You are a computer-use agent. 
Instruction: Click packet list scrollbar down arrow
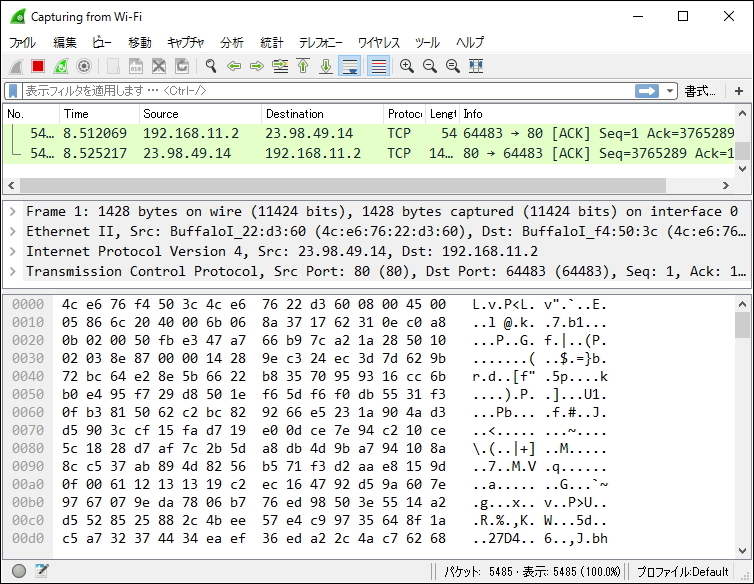(742, 169)
